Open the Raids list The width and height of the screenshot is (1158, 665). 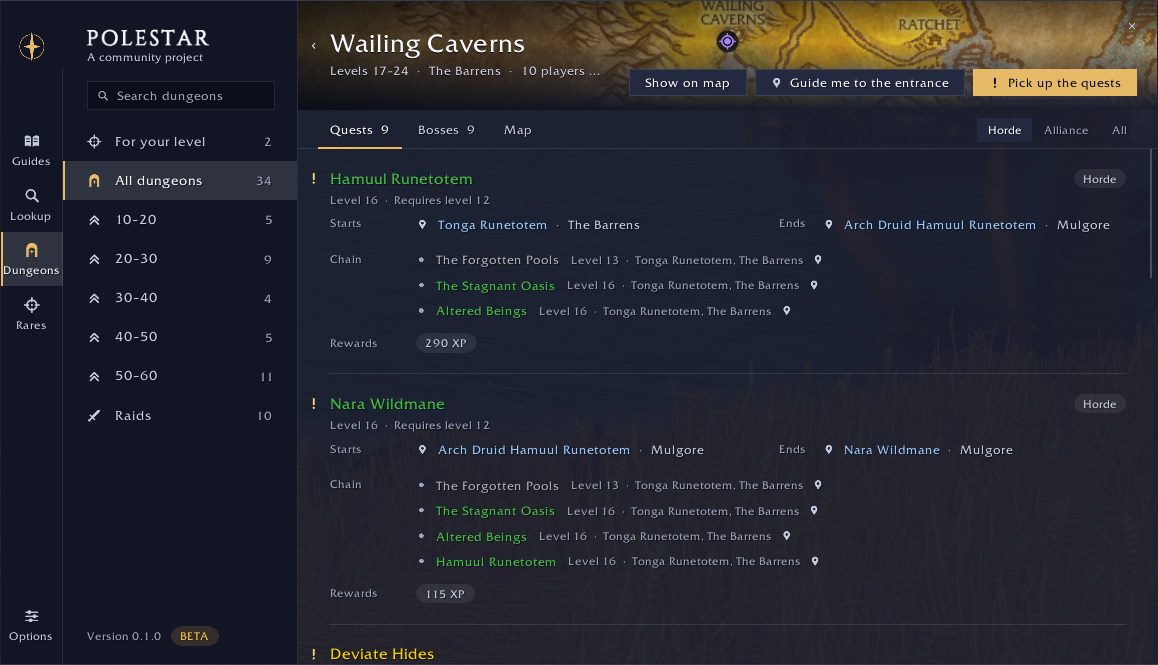pos(180,416)
